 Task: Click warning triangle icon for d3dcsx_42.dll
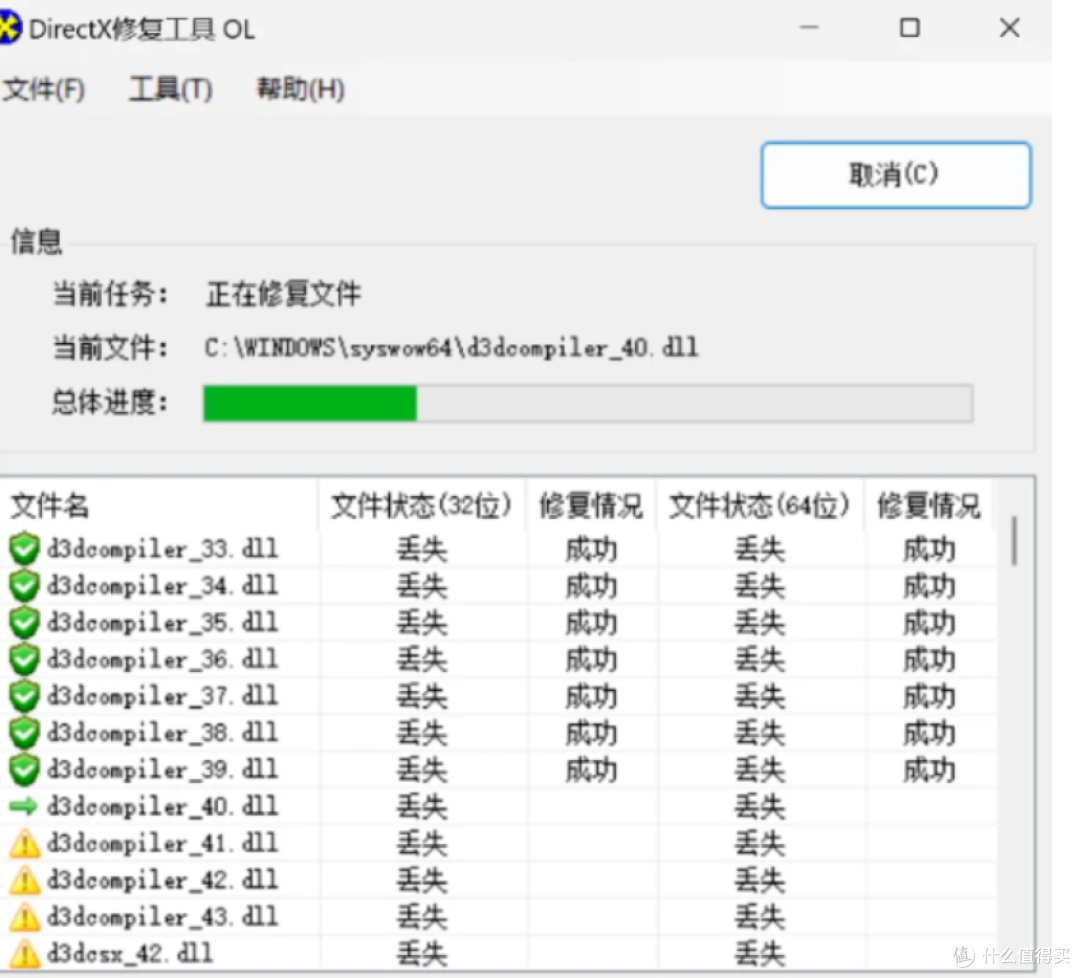point(24,954)
